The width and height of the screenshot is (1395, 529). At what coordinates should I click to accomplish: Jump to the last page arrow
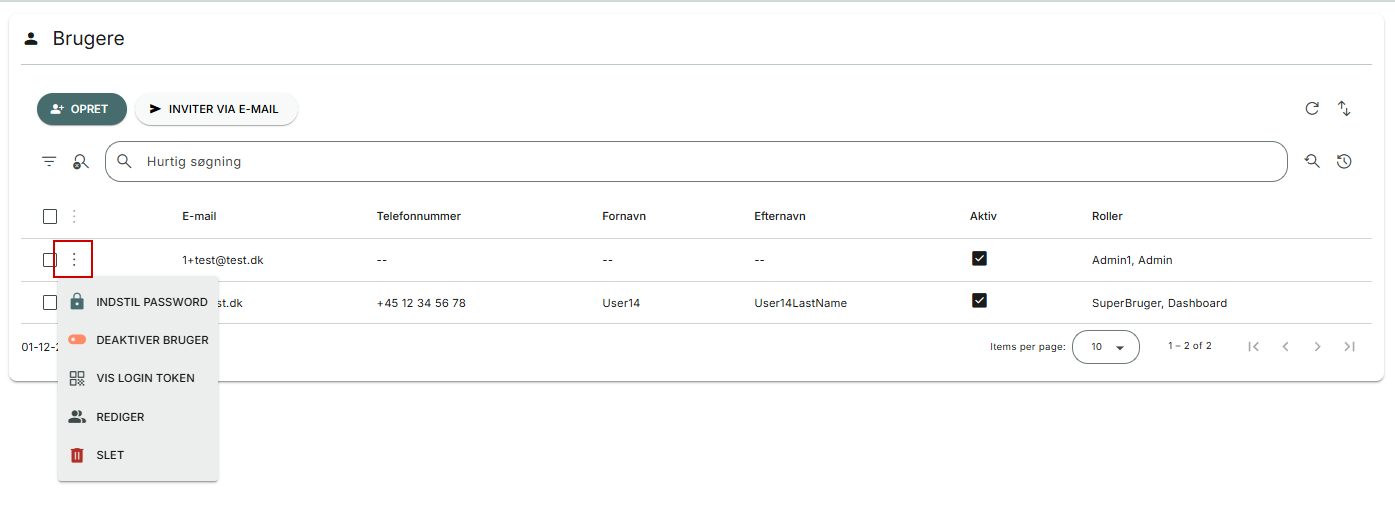click(x=1349, y=347)
